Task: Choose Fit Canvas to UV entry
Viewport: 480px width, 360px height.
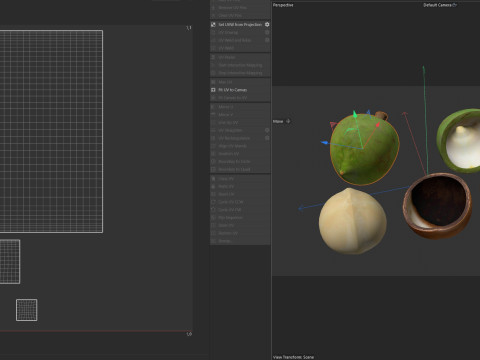Action: 233,98
